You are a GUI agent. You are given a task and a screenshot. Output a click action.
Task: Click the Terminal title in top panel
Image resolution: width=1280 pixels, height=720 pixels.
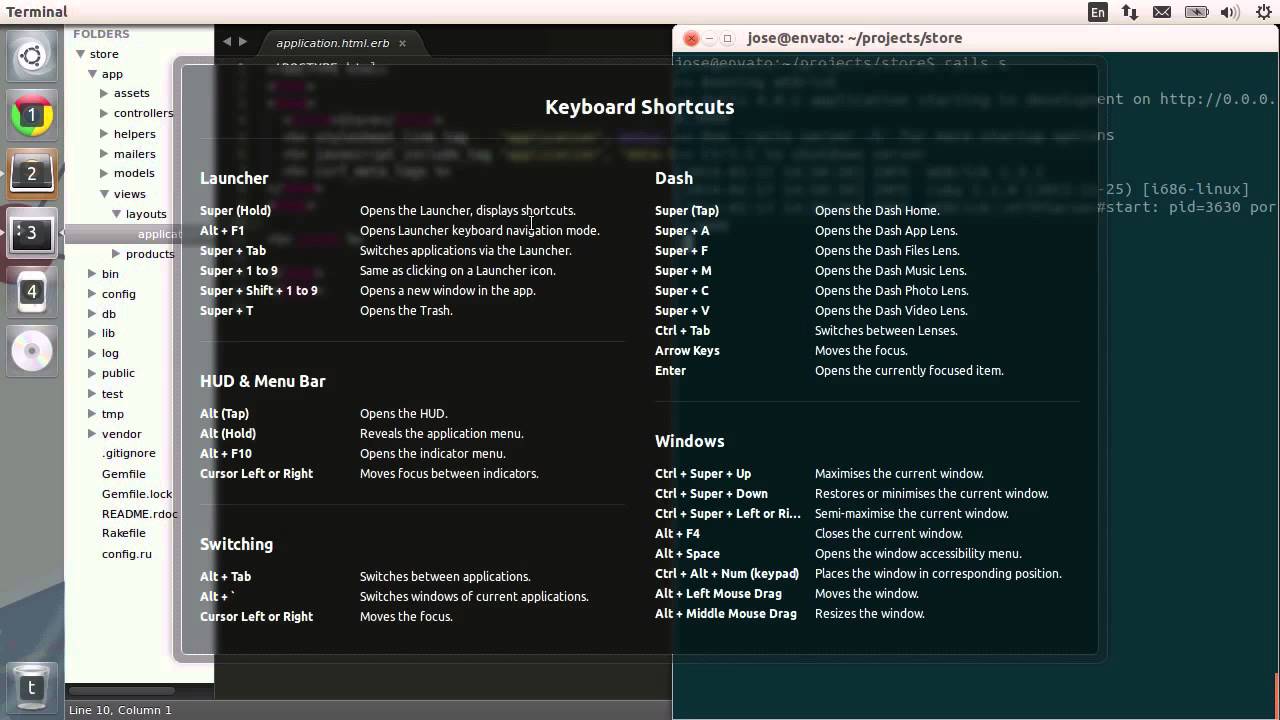(37, 12)
